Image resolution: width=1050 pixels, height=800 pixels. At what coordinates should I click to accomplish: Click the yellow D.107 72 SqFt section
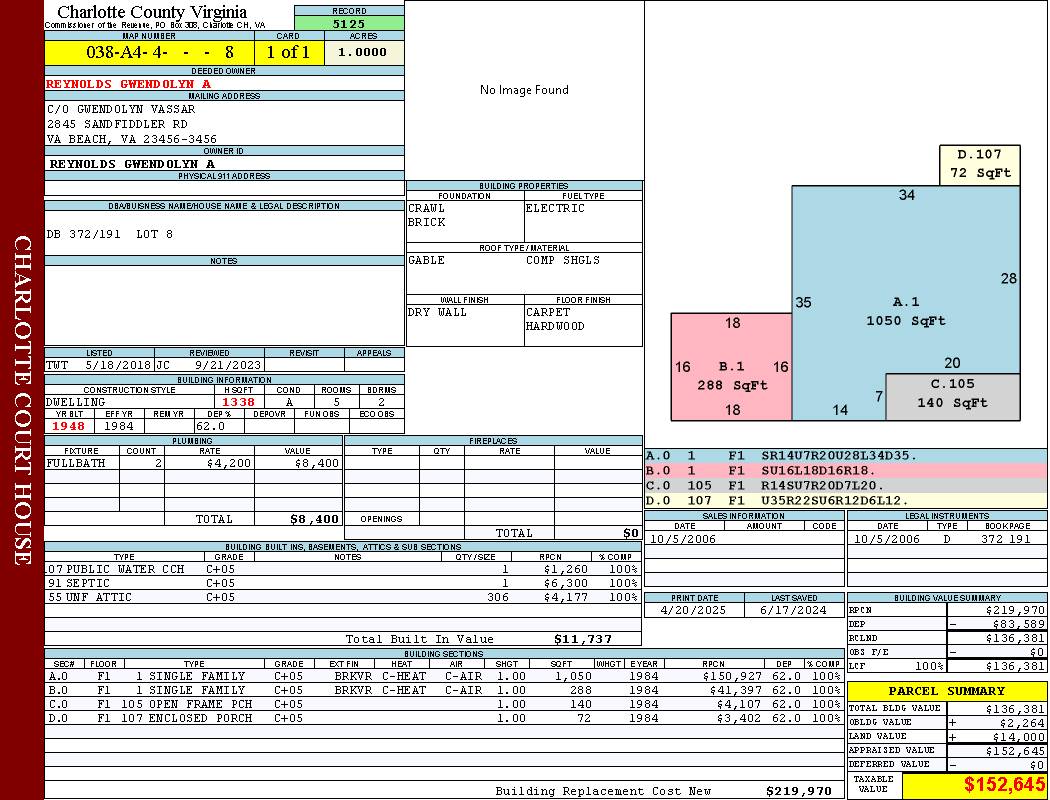coord(979,165)
